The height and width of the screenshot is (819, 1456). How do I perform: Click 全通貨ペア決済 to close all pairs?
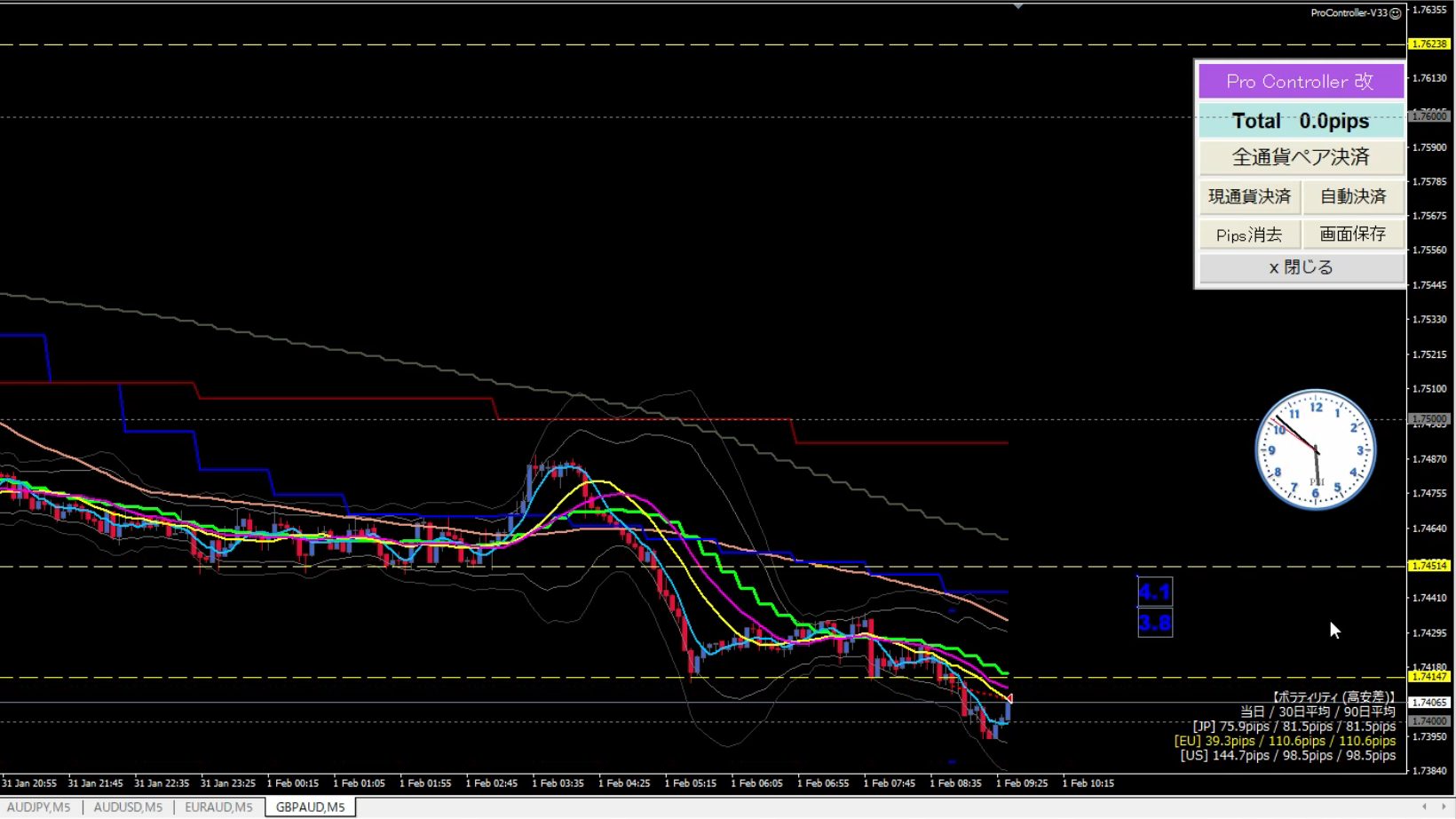[x=1301, y=157]
